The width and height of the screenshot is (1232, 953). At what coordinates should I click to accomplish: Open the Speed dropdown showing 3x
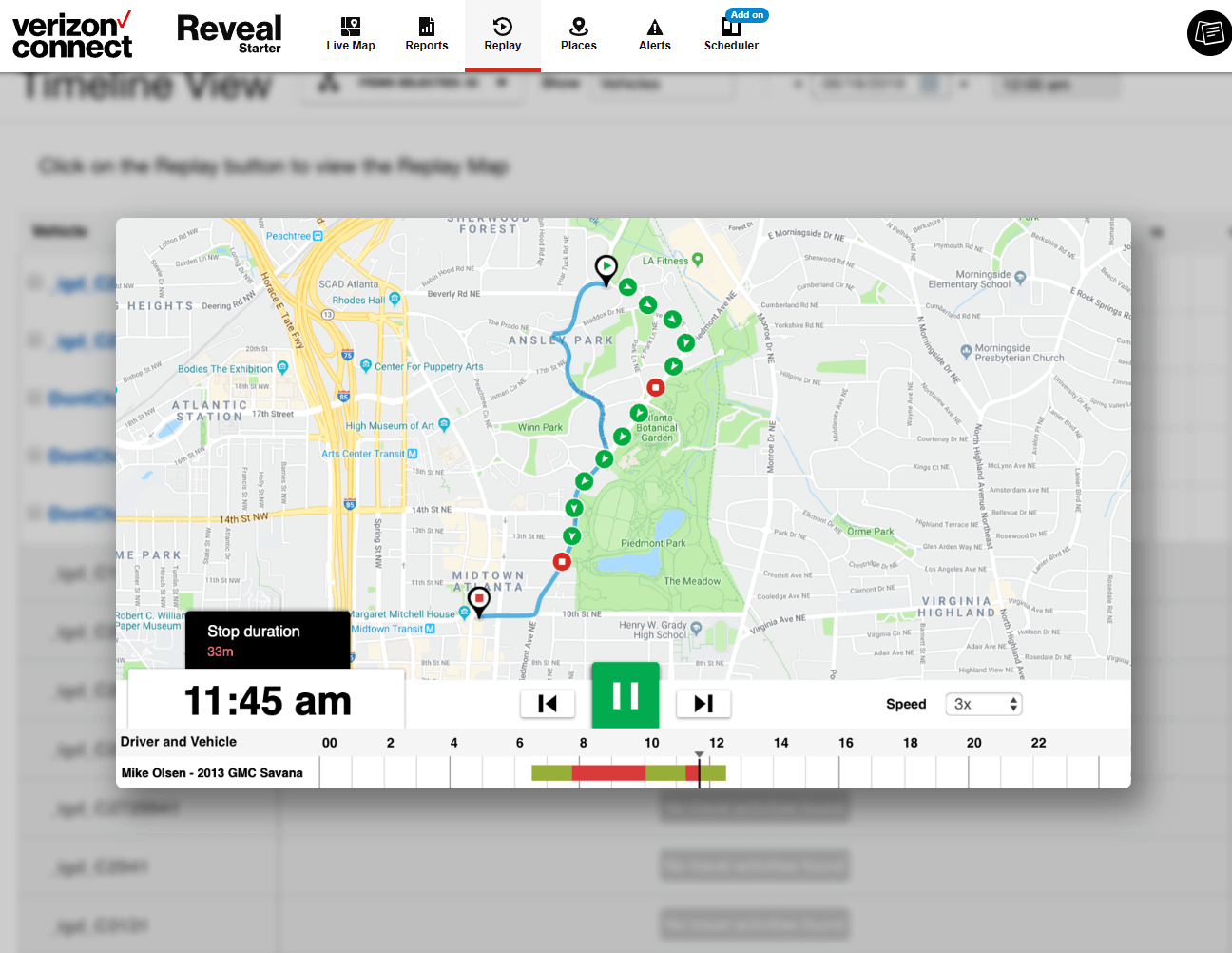(983, 704)
